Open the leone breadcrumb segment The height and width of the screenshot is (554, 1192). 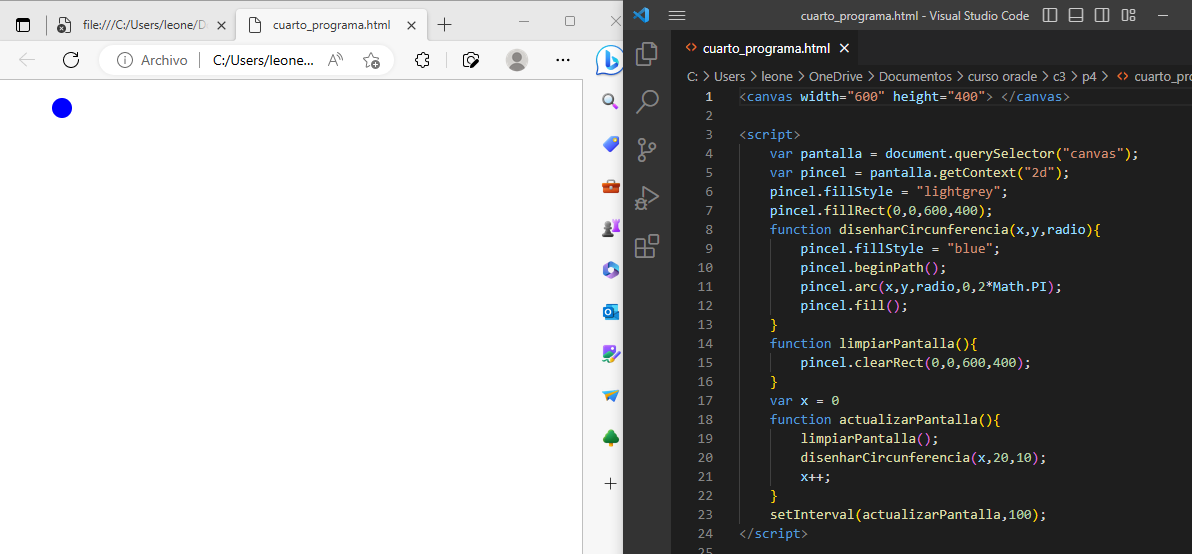[777, 76]
